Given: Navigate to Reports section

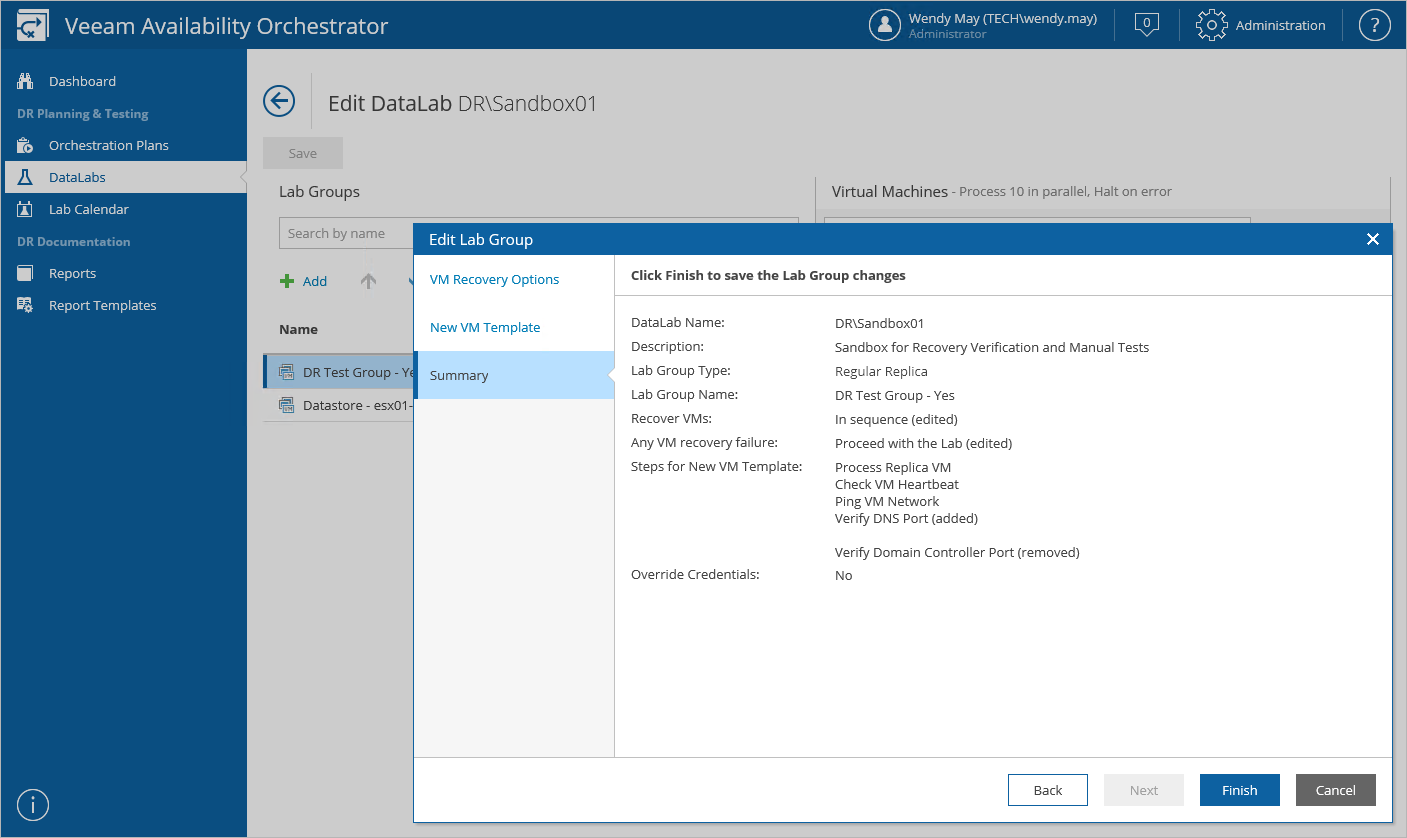Looking at the screenshot, I should point(72,273).
